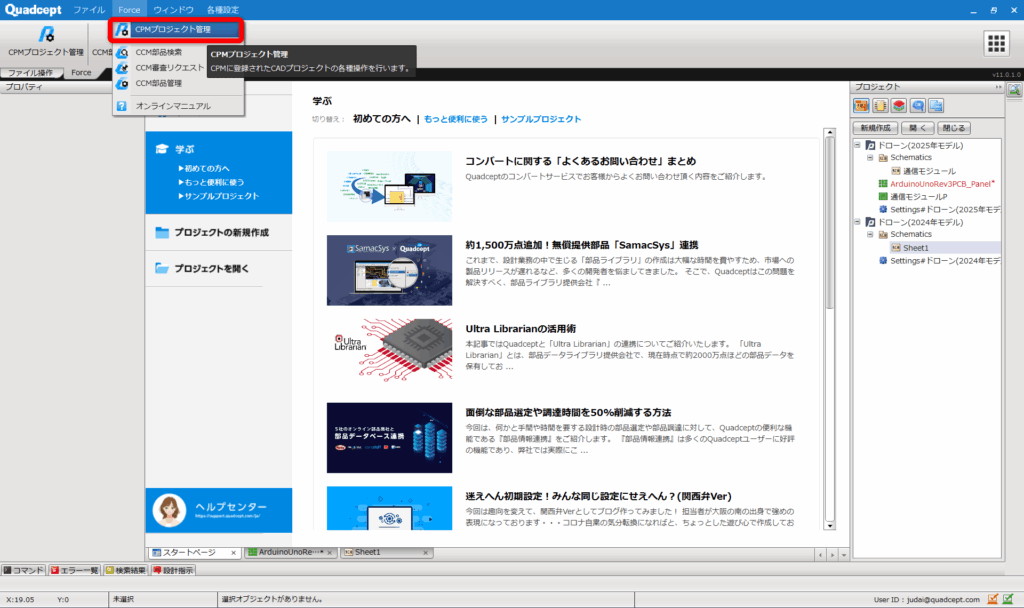The width and height of the screenshot is (1024, 608).
Task: Select 通信モジュールP in project tree
Action: (x=919, y=197)
